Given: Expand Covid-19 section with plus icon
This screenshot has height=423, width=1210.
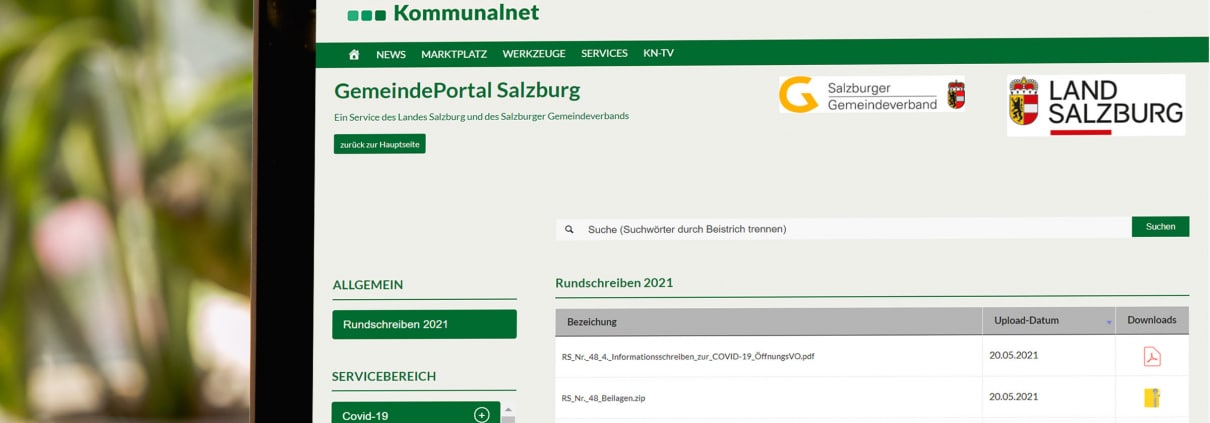Looking at the screenshot, I should [x=481, y=415].
